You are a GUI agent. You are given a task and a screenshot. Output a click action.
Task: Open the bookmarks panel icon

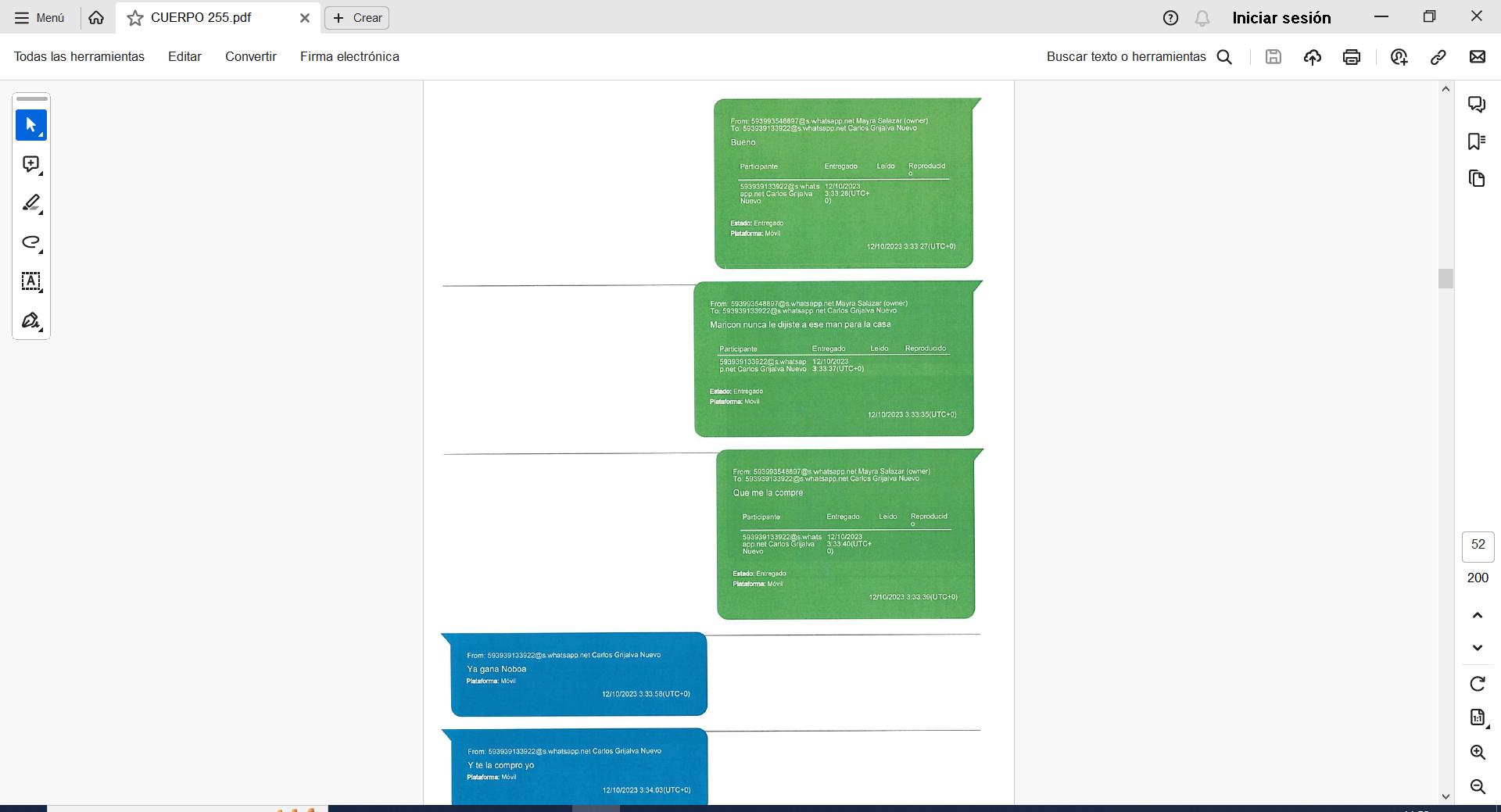click(x=1477, y=141)
